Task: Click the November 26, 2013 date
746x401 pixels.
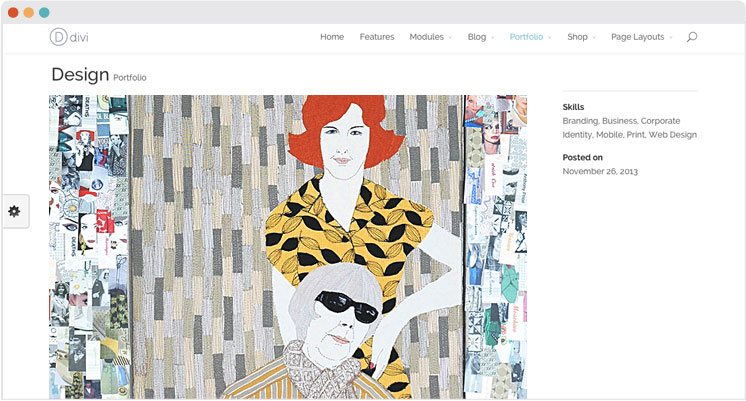Action: coord(600,171)
